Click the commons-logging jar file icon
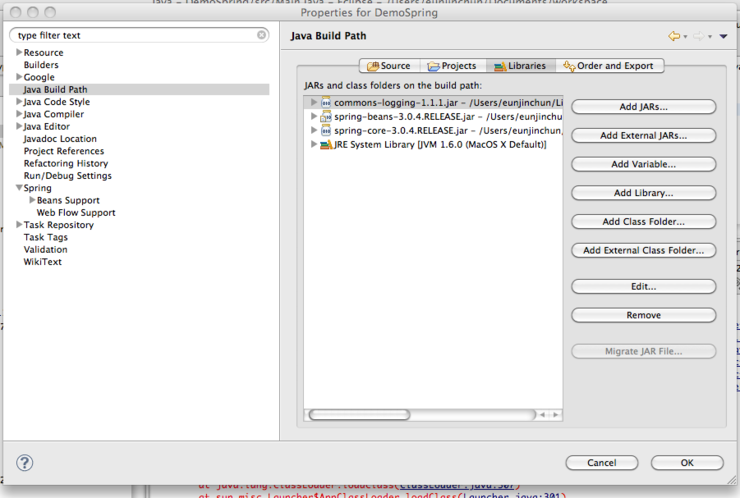Screen dimensions: 740x498 326,103
